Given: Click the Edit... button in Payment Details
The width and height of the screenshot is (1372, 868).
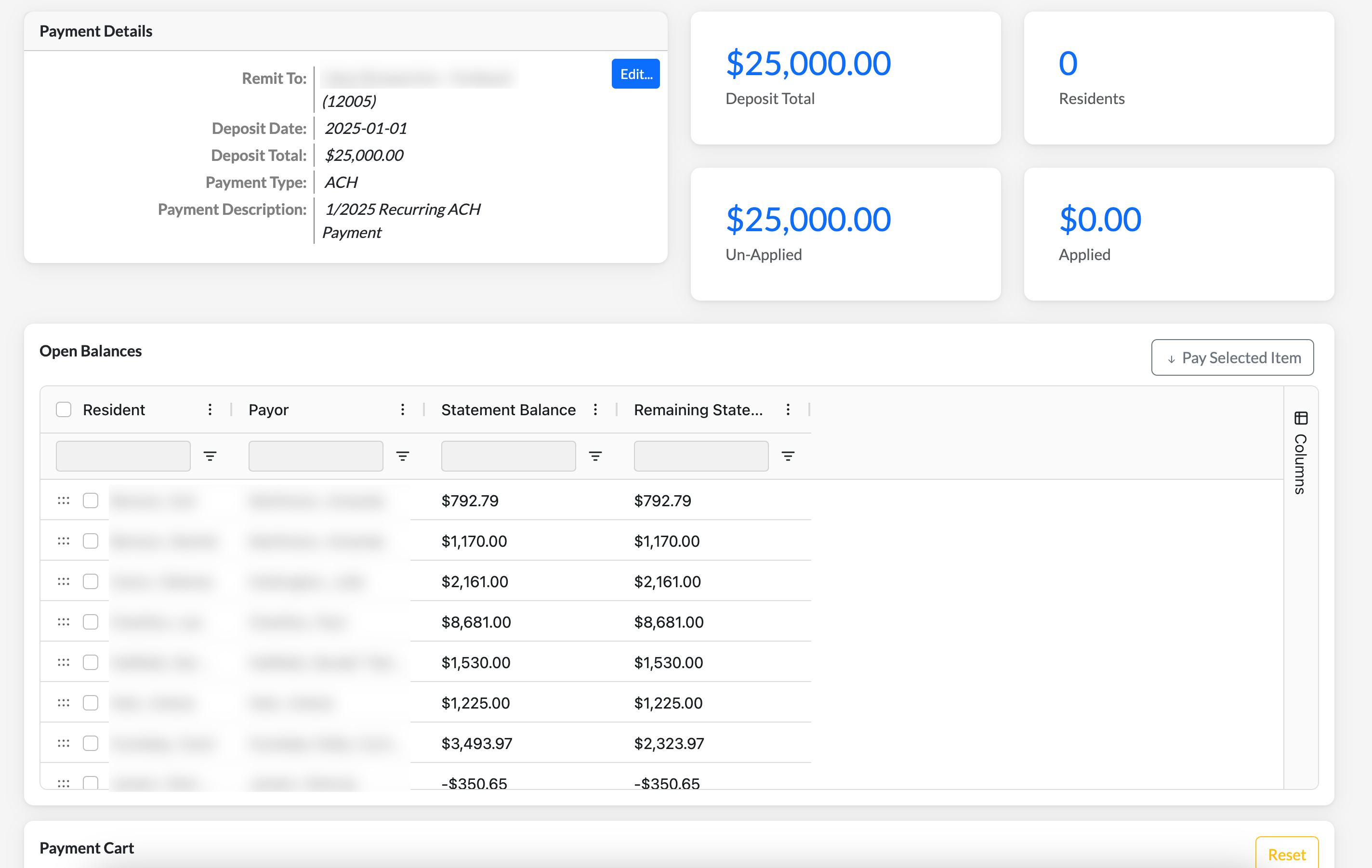Looking at the screenshot, I should [635, 74].
